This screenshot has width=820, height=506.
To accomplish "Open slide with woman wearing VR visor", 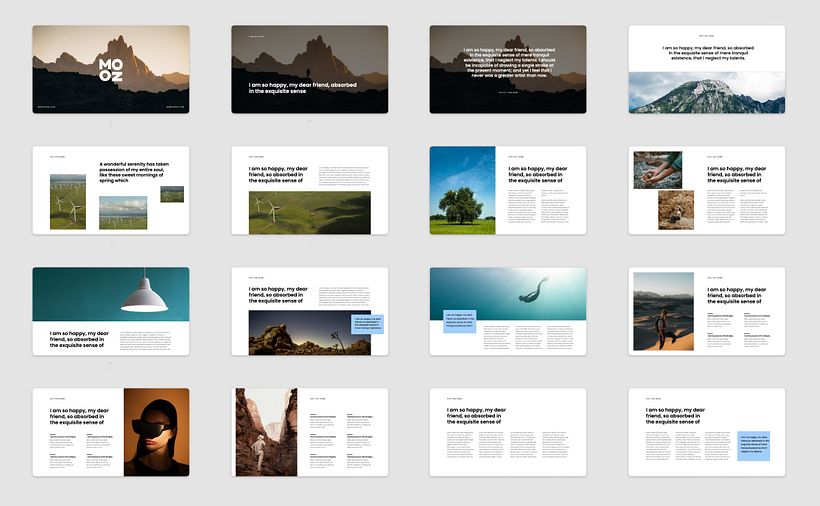I will (111, 432).
